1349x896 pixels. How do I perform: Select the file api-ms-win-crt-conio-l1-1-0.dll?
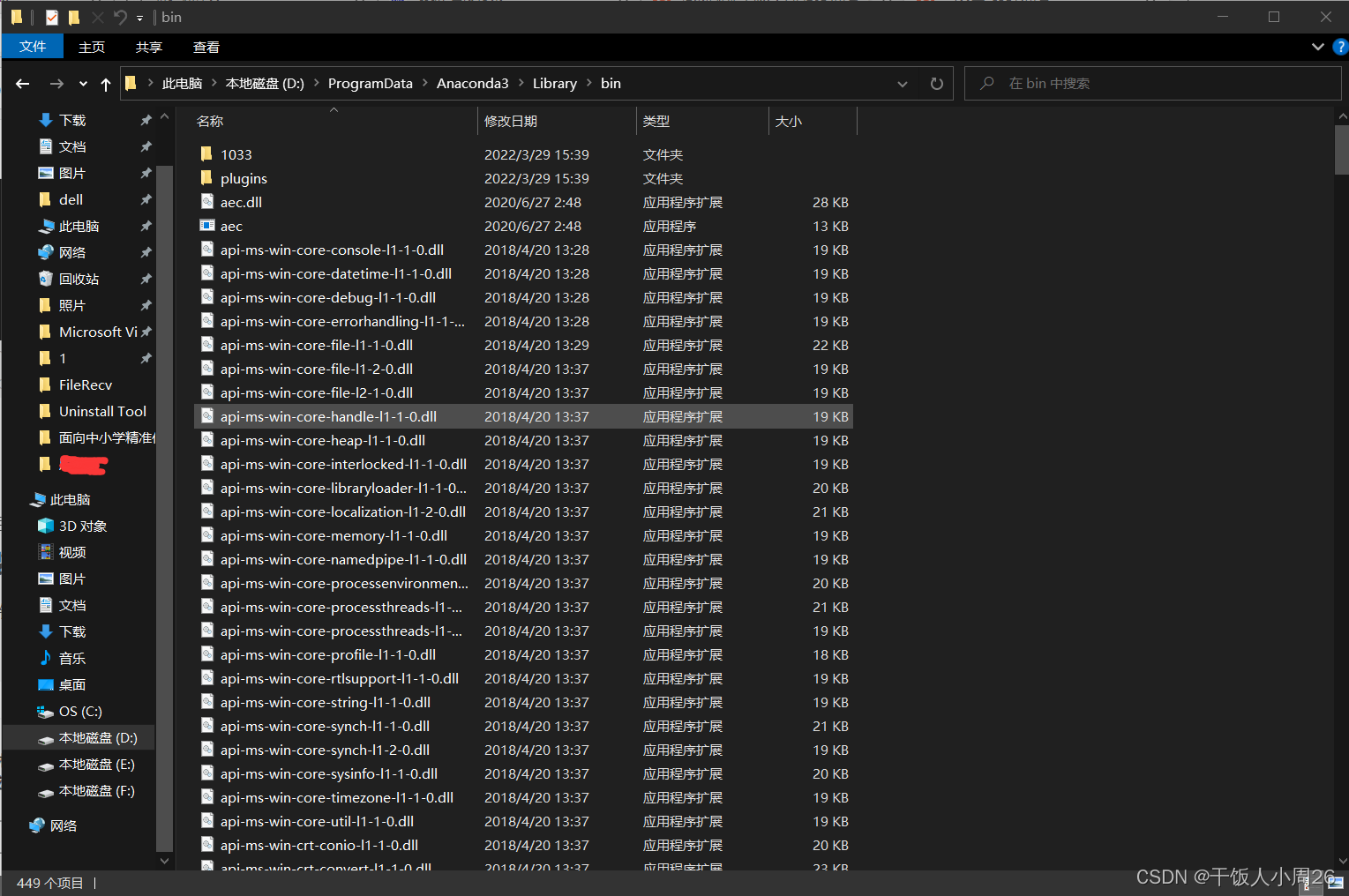pyautogui.click(x=523, y=845)
